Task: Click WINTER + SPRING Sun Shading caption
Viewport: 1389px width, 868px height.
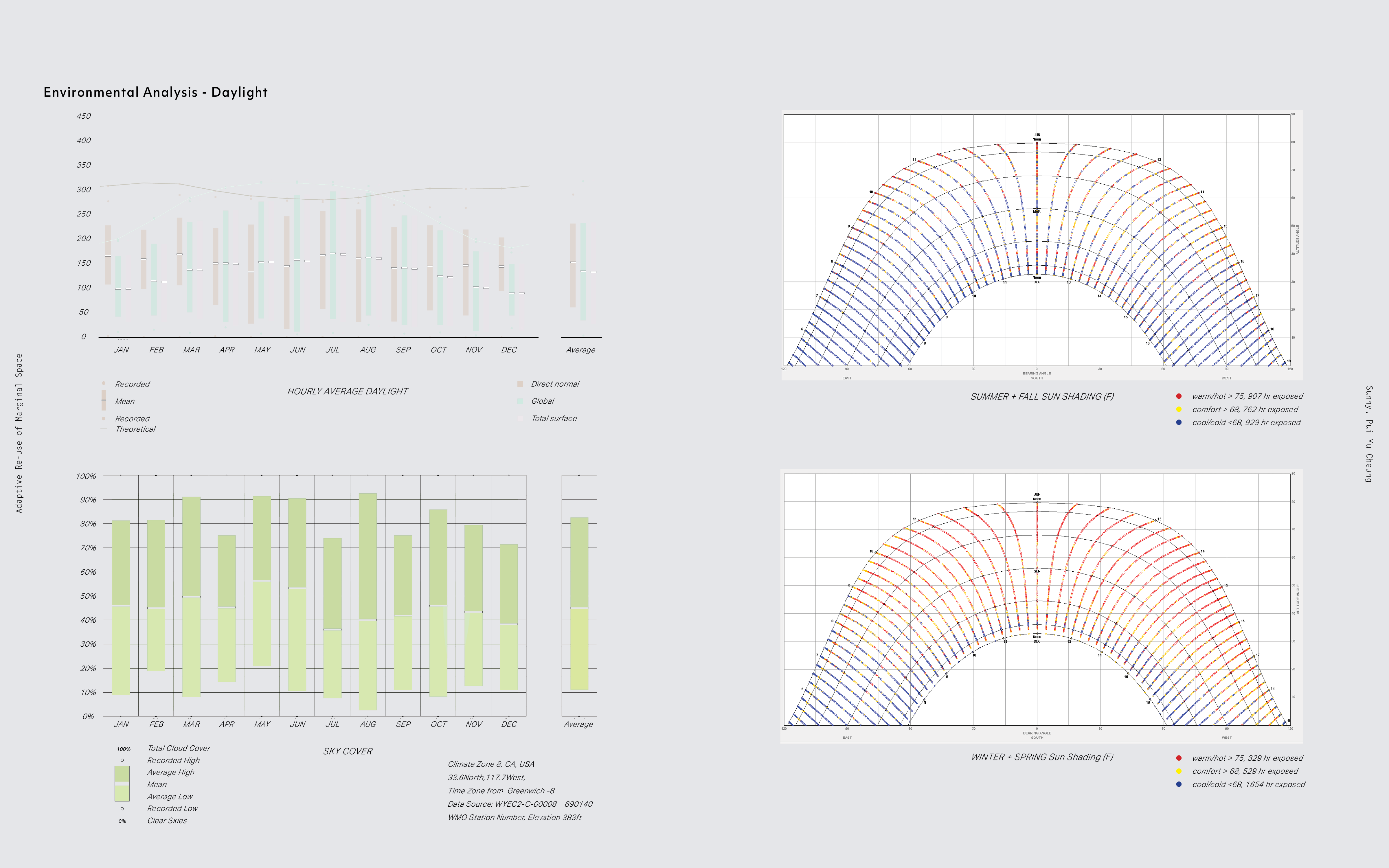Action: 1042,757
